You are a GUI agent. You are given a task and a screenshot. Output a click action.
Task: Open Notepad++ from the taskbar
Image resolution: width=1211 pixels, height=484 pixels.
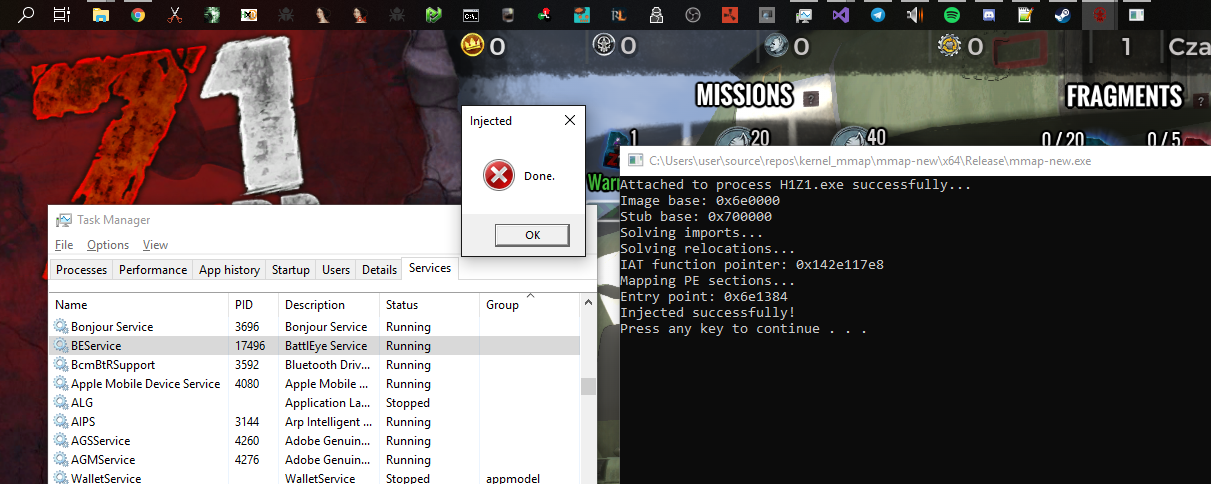(x=1025, y=15)
